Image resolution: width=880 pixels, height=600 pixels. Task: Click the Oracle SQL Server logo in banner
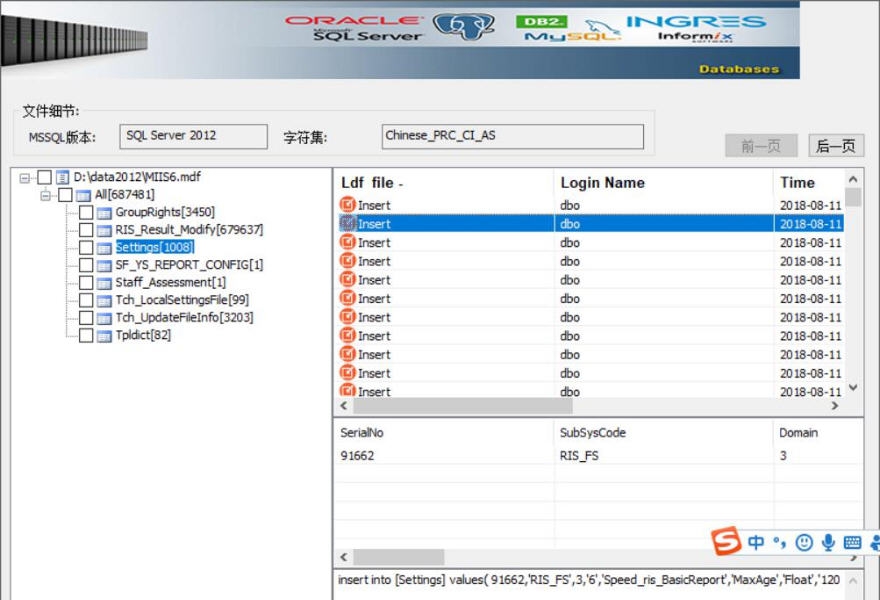pos(357,27)
